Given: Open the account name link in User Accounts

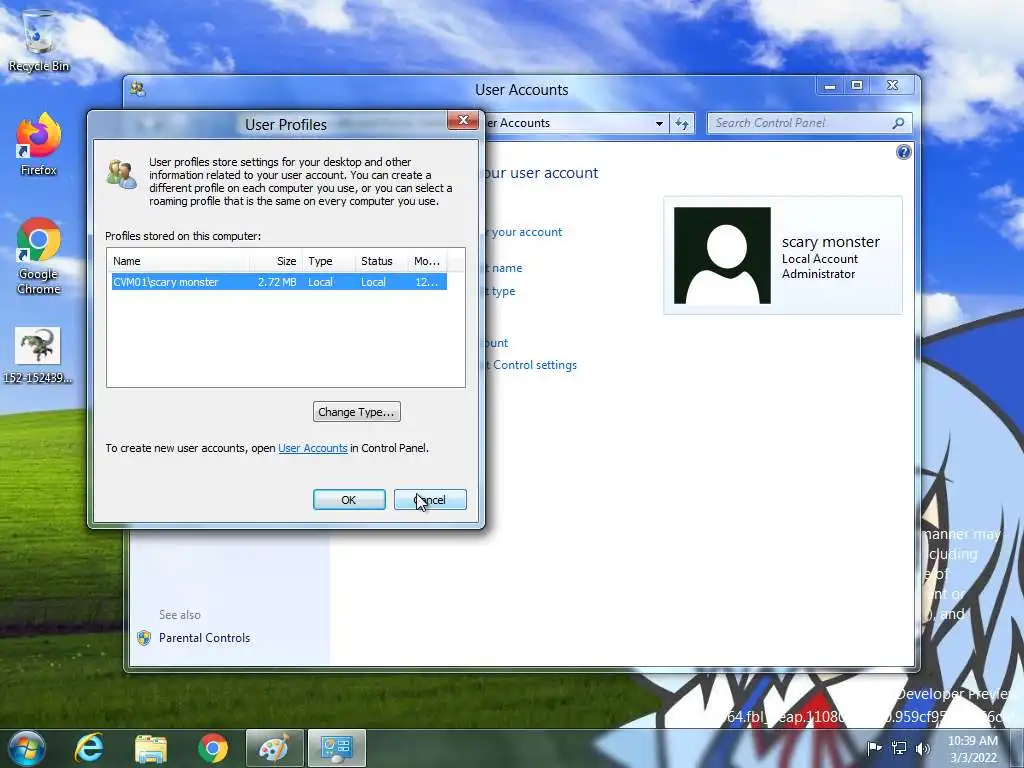Looking at the screenshot, I should (505, 268).
